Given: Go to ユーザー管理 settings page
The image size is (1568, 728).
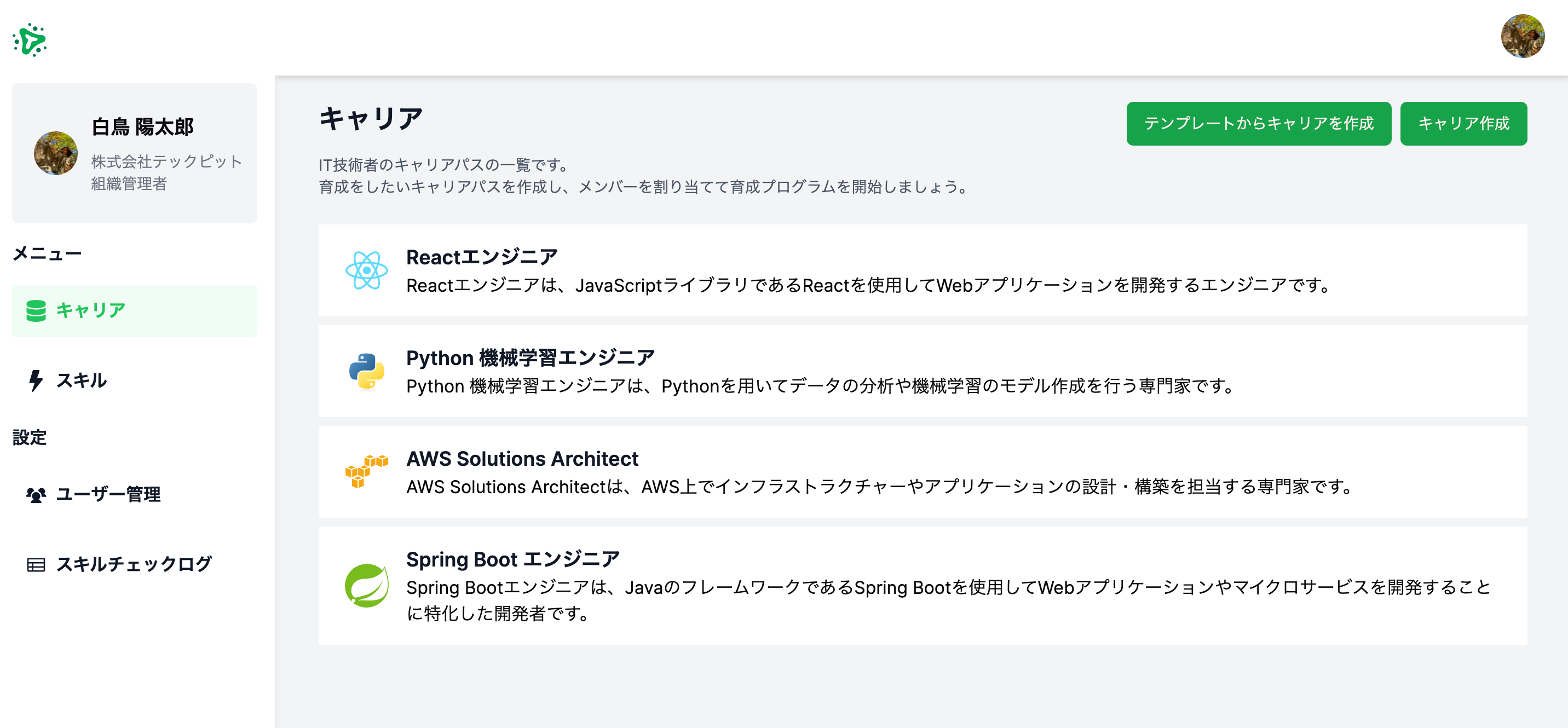Looking at the screenshot, I should click(x=108, y=494).
